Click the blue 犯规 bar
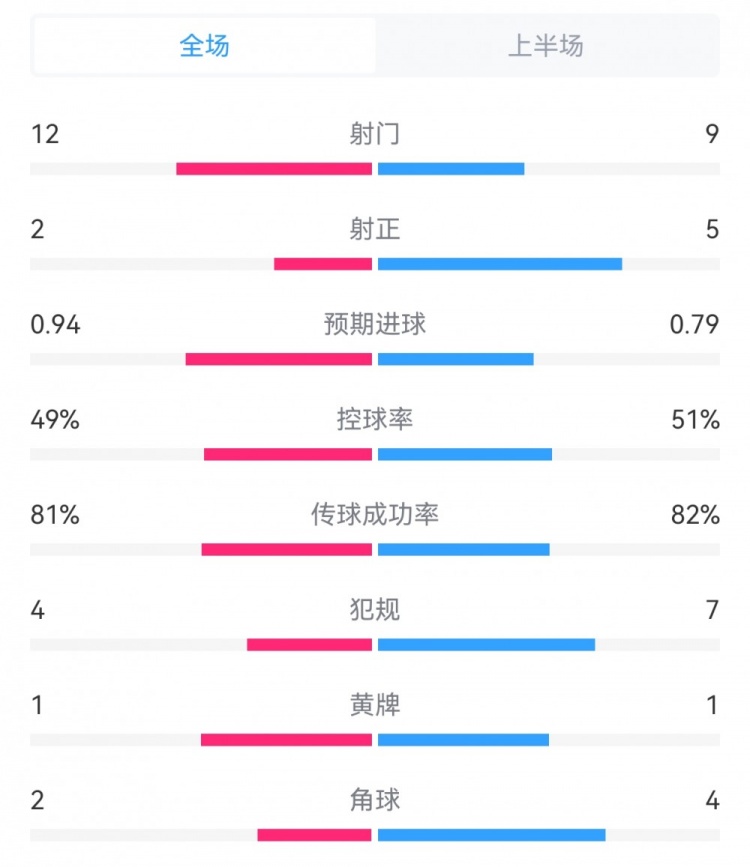This screenshot has height=867, width=750. (487, 644)
